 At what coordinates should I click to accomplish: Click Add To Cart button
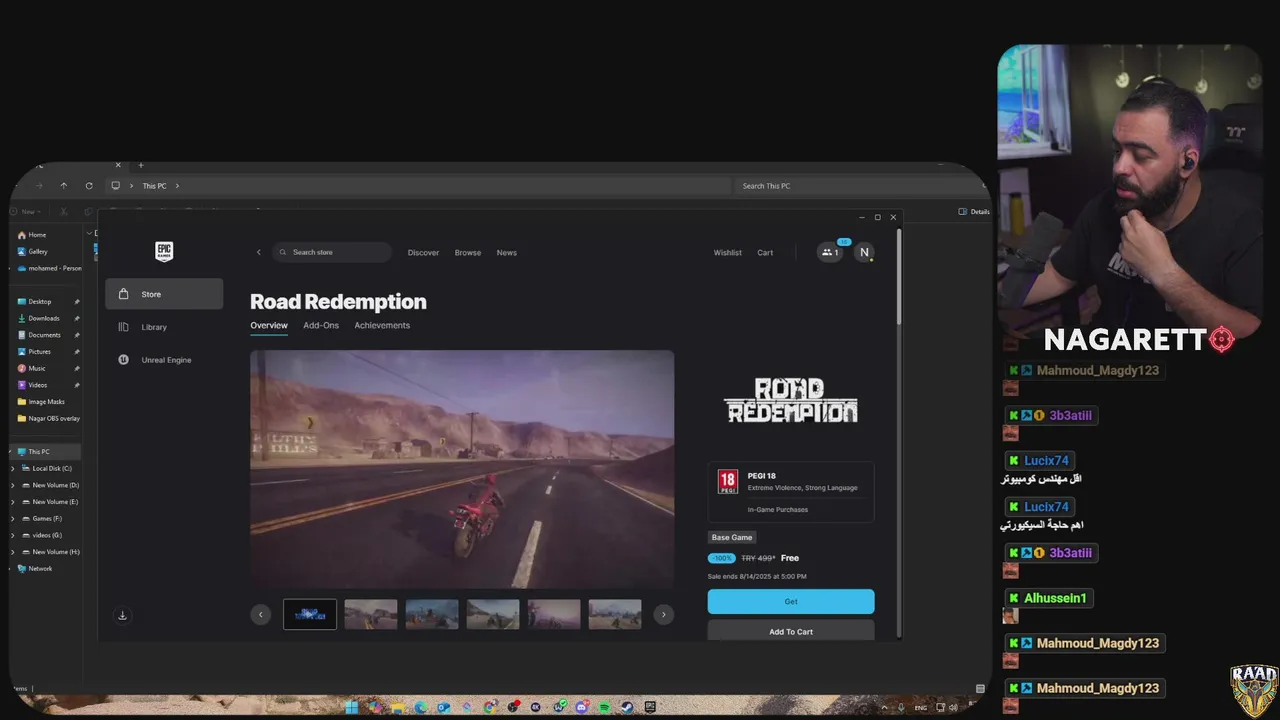[x=791, y=631]
